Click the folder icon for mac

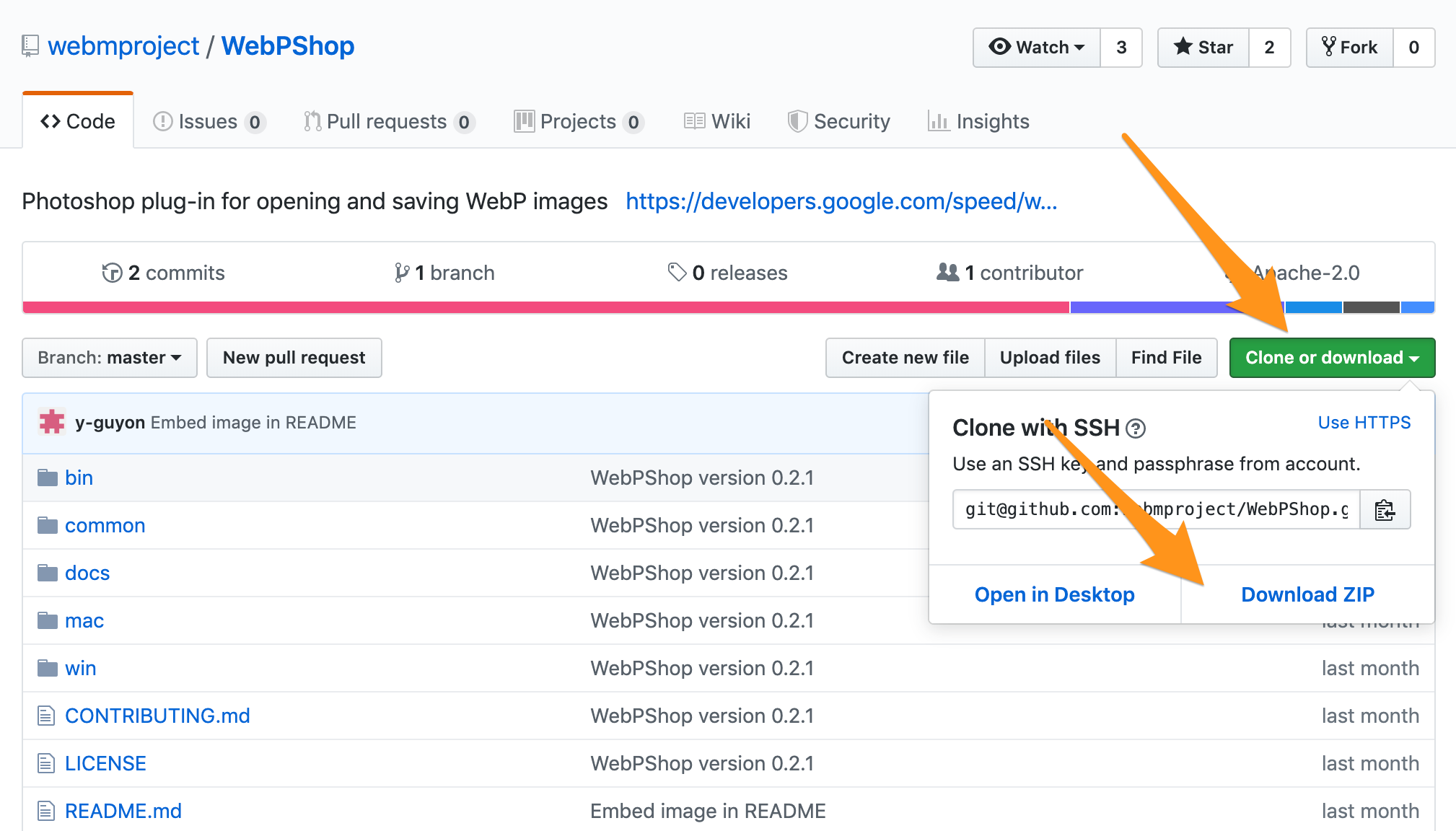pos(48,620)
